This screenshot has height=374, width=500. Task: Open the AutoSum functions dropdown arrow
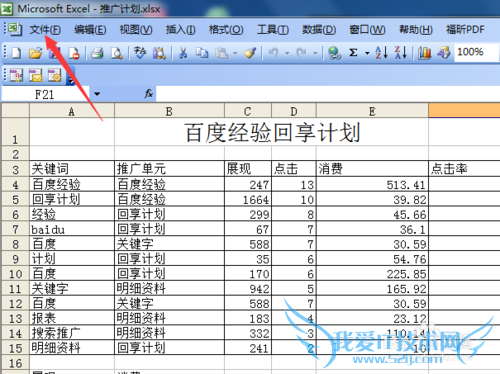point(367,53)
